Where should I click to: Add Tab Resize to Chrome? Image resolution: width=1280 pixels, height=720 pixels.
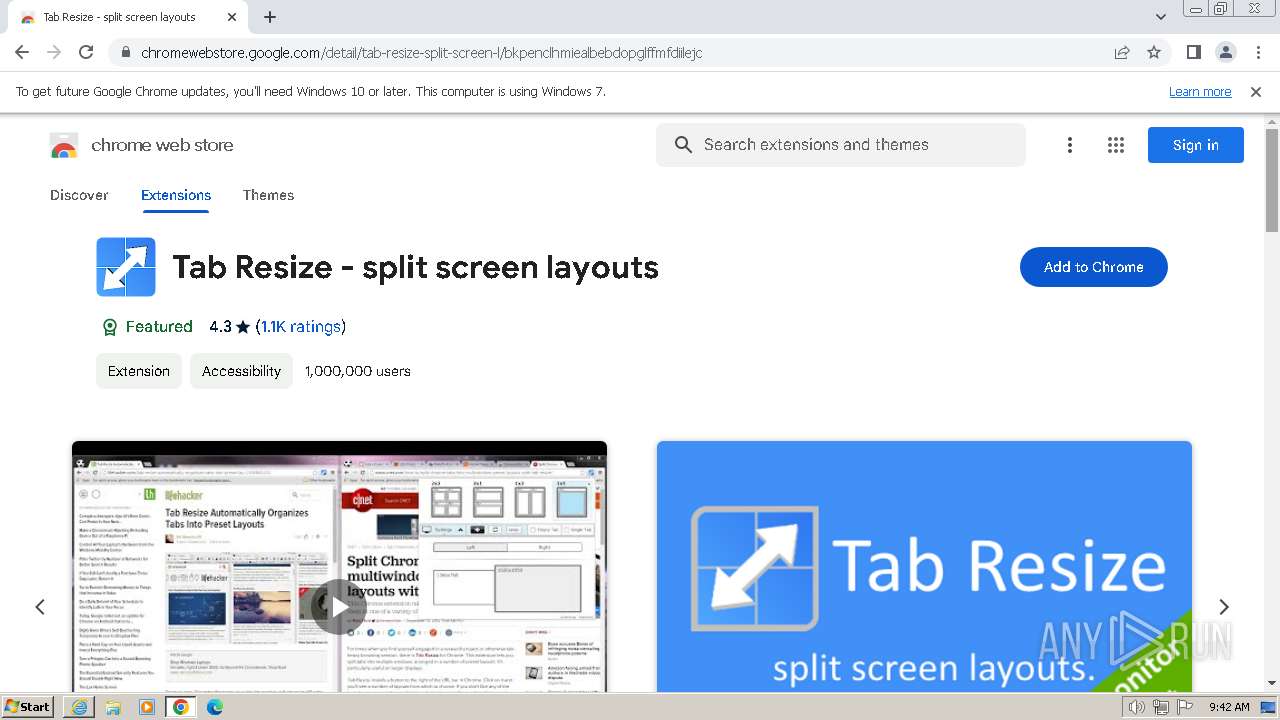[x=1094, y=267]
